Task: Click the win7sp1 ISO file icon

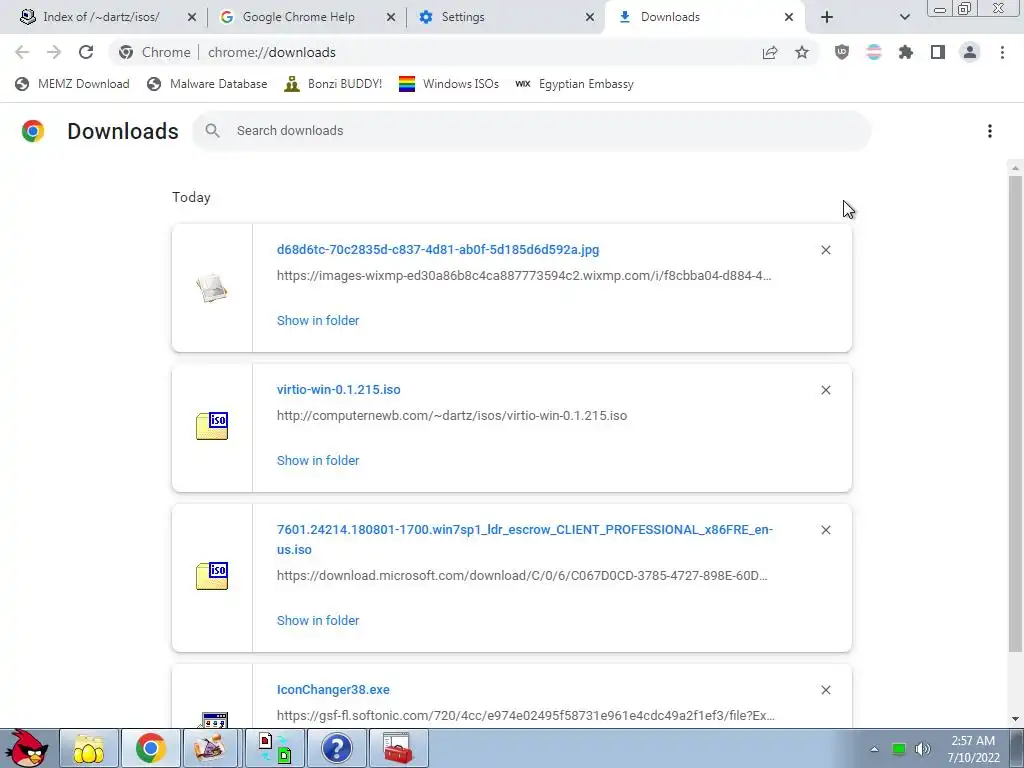Action: pyautogui.click(x=212, y=575)
